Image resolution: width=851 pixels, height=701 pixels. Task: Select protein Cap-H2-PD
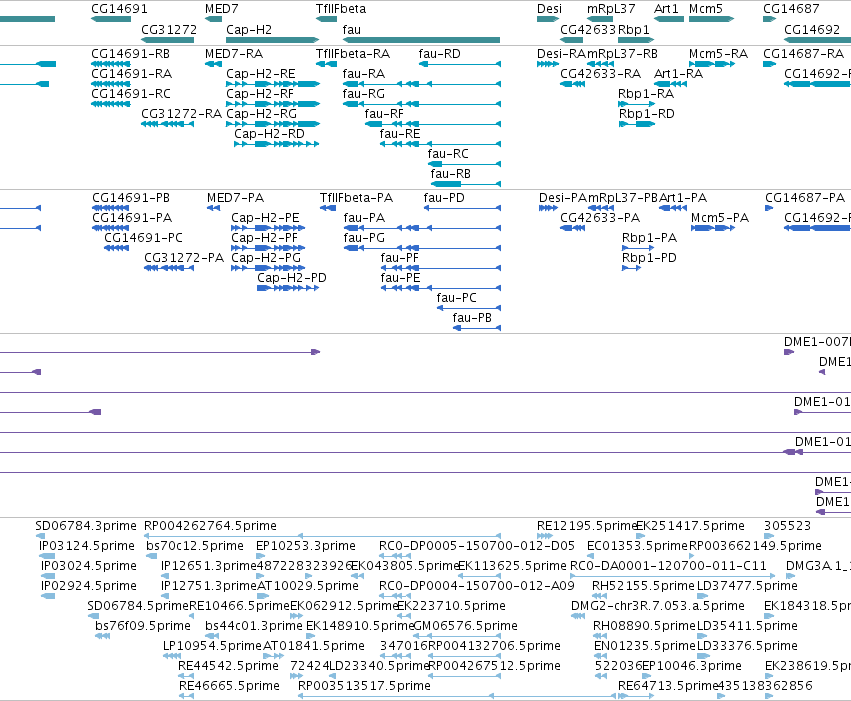292,278
